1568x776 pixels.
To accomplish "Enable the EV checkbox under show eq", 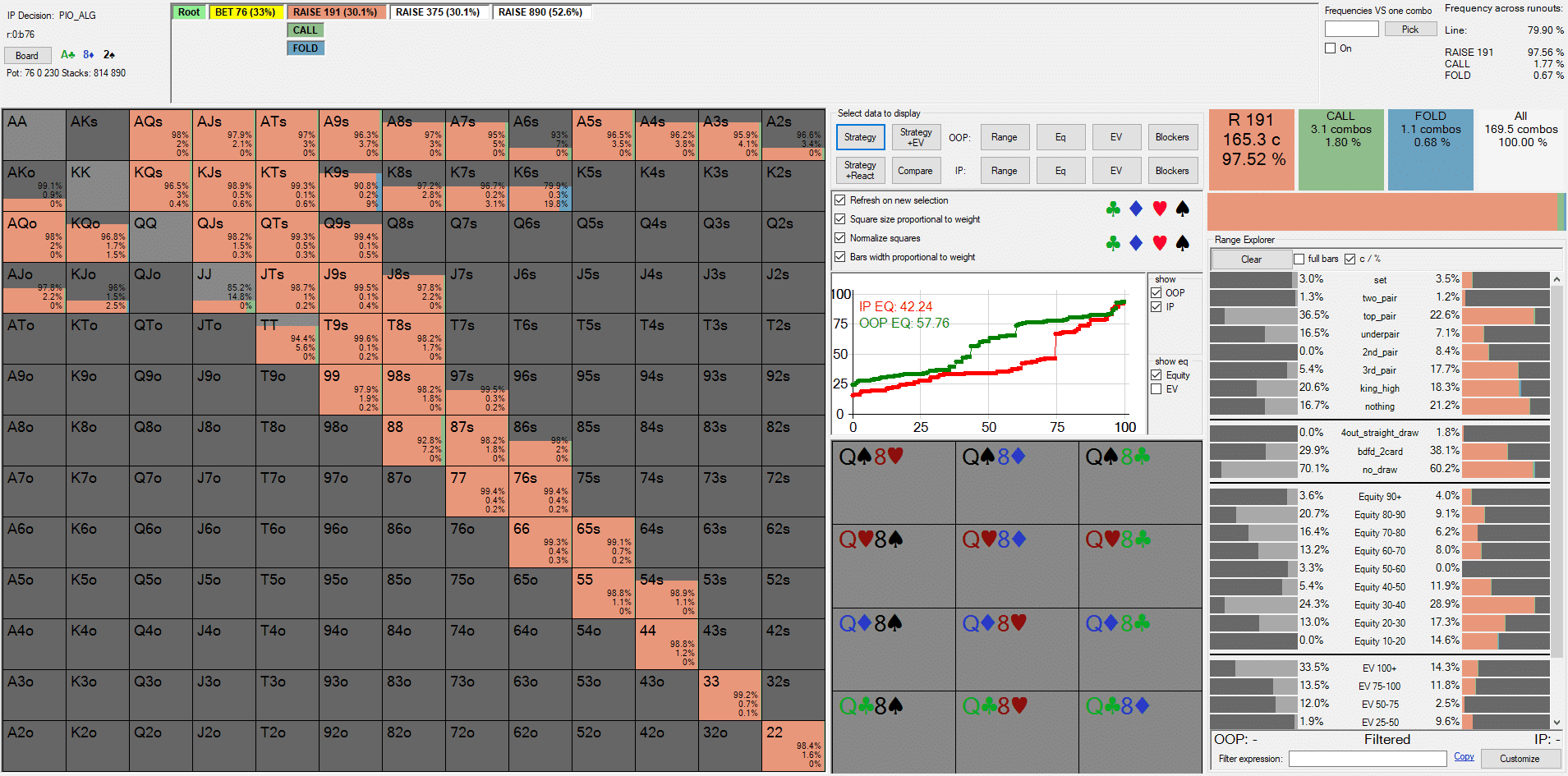I will coord(1156,389).
